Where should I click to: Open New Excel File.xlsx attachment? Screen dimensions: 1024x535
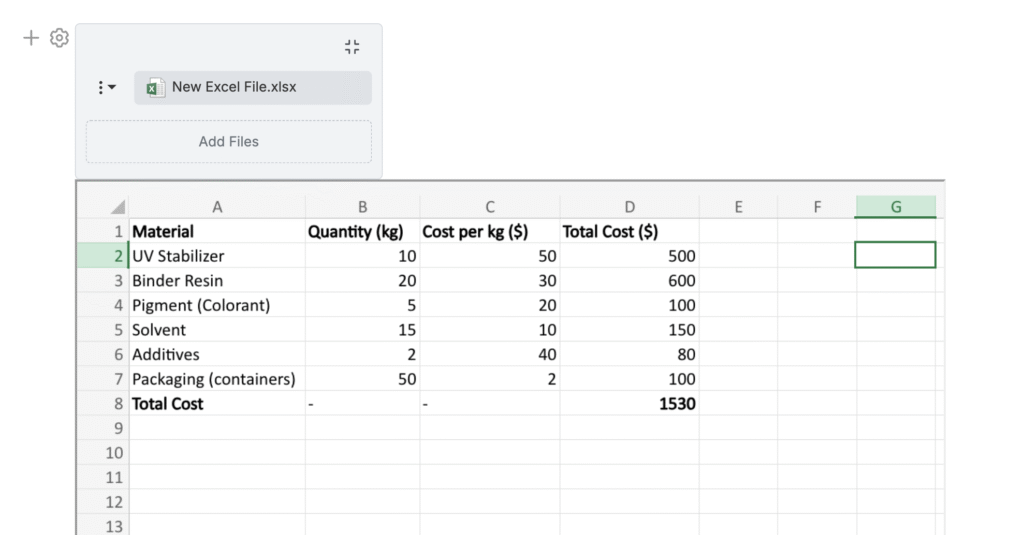[x=234, y=87]
